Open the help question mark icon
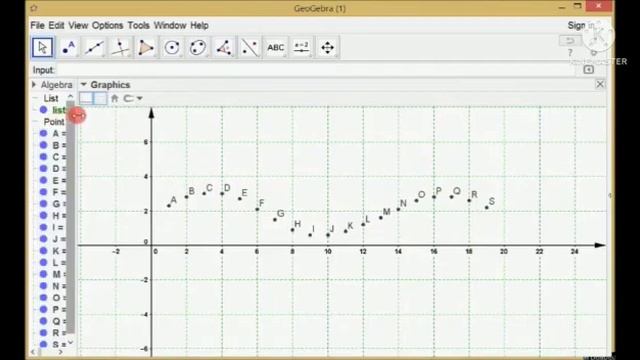The height and width of the screenshot is (360, 640). (570, 53)
